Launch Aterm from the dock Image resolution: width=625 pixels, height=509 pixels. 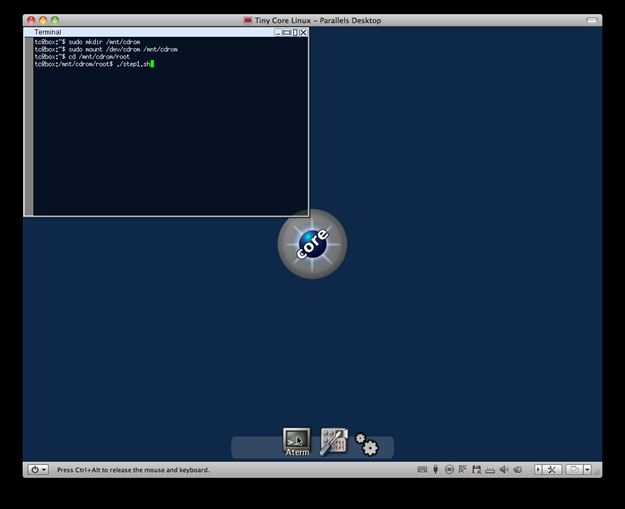point(297,441)
